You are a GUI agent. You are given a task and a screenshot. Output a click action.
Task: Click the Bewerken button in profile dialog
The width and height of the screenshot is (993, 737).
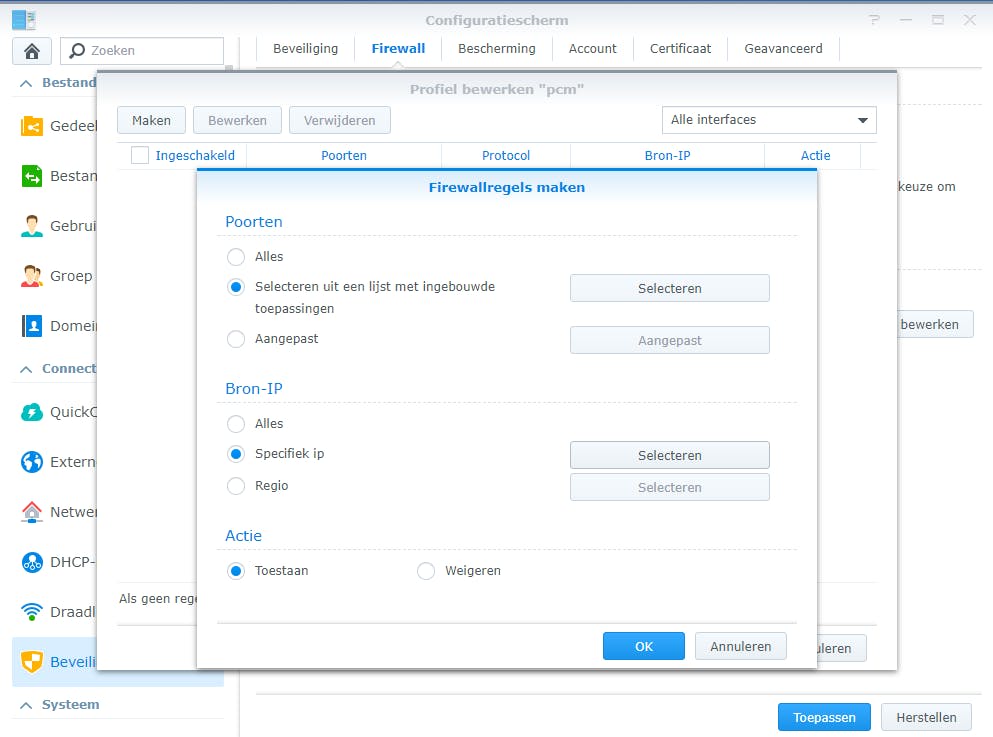[x=237, y=120]
